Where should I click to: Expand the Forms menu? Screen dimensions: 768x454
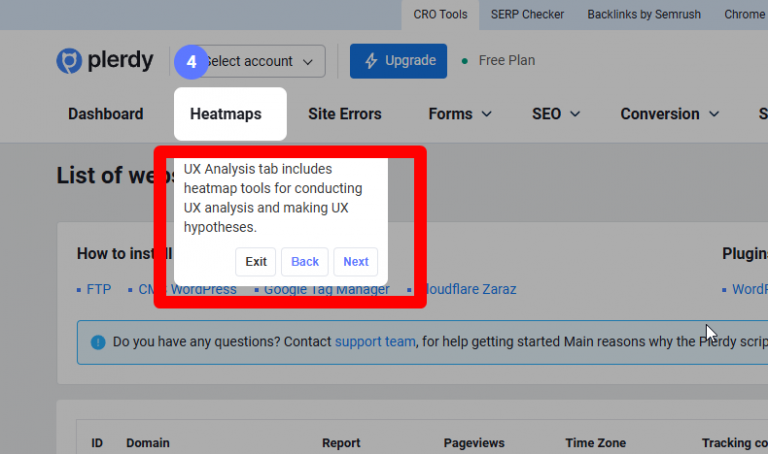pyautogui.click(x=459, y=114)
